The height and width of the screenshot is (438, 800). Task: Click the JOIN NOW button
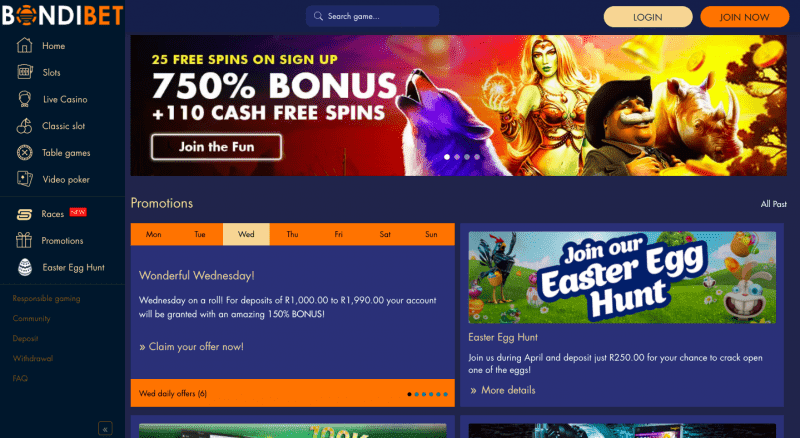744,17
